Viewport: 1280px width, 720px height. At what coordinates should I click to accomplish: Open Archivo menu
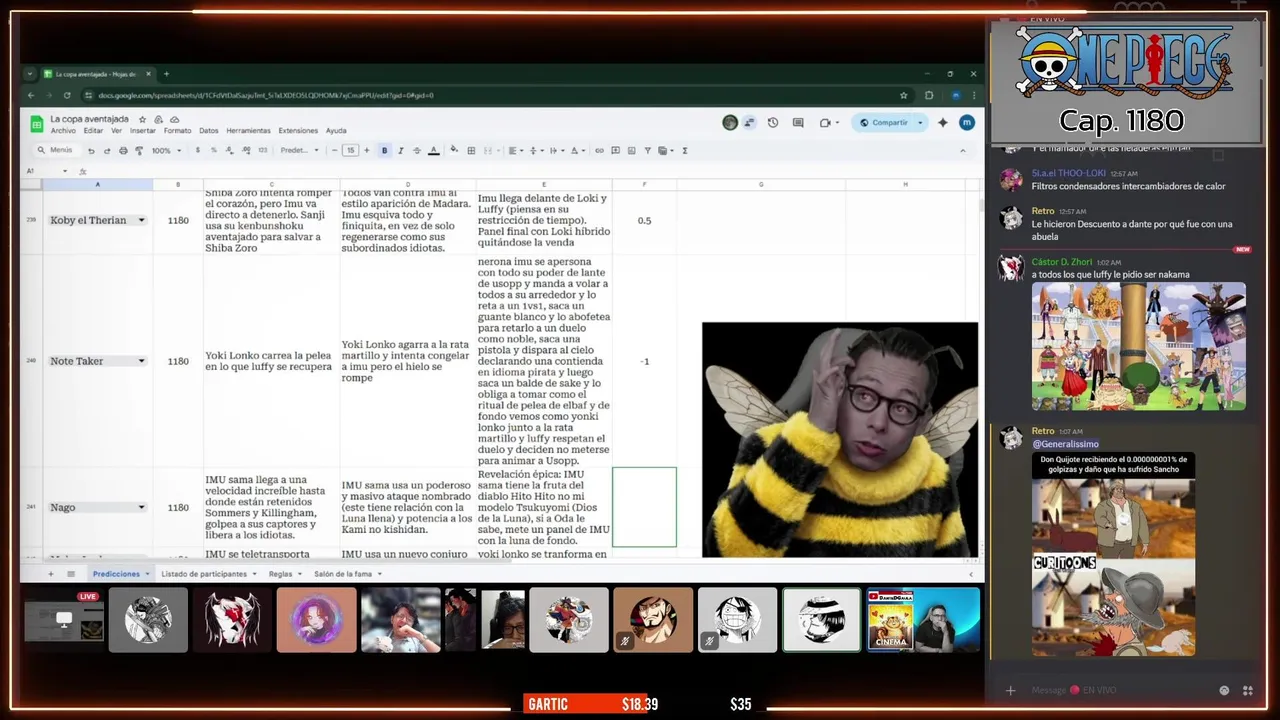(x=63, y=131)
